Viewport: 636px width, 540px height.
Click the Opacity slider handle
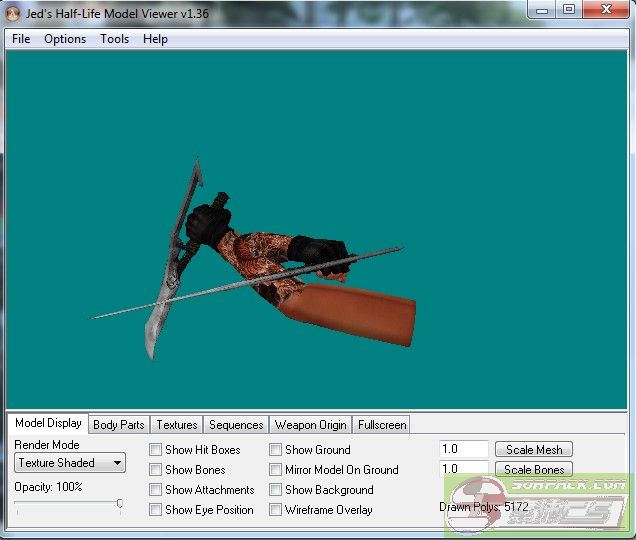tap(120, 503)
